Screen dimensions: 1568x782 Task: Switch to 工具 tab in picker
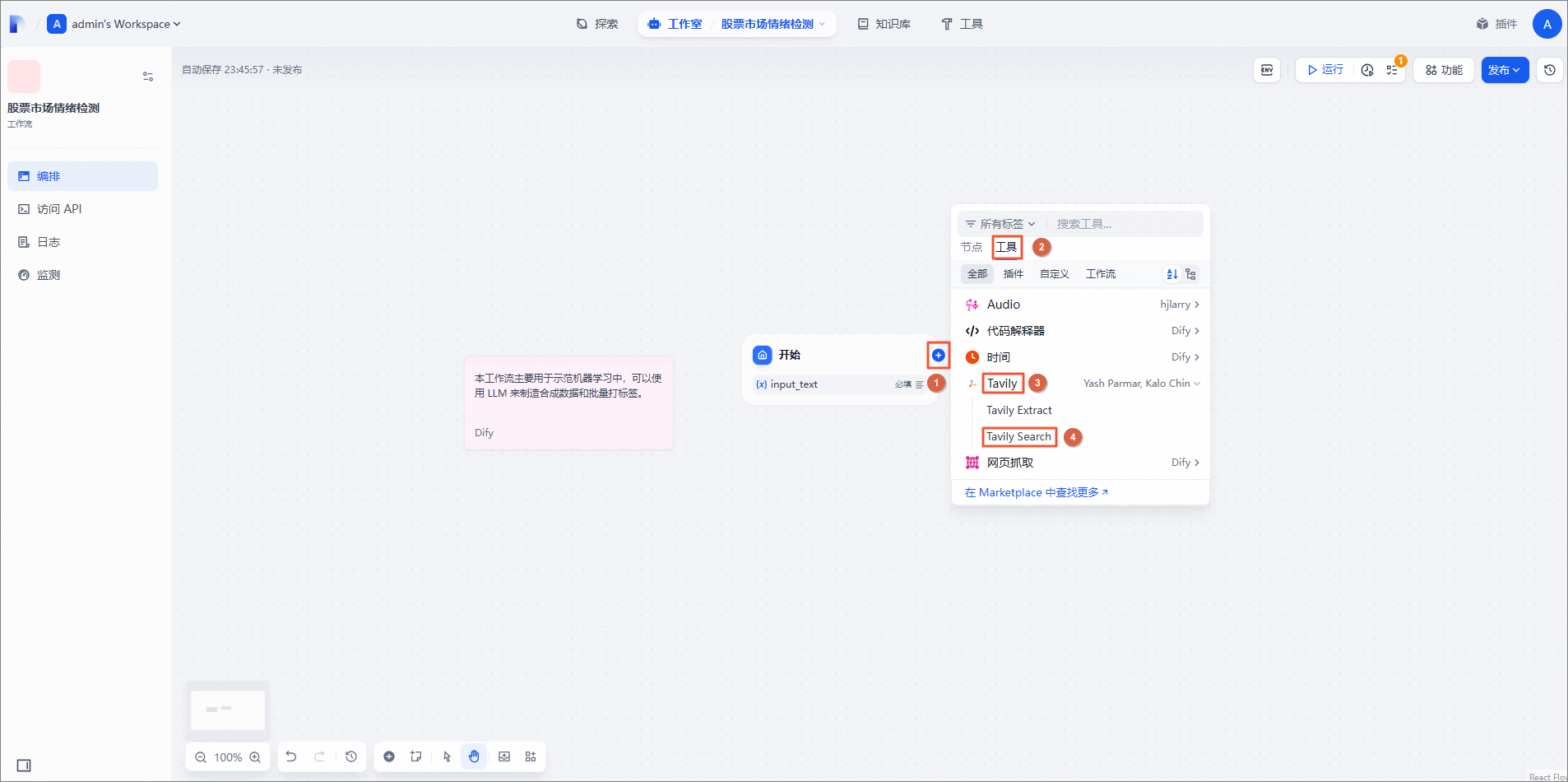[x=1006, y=247]
